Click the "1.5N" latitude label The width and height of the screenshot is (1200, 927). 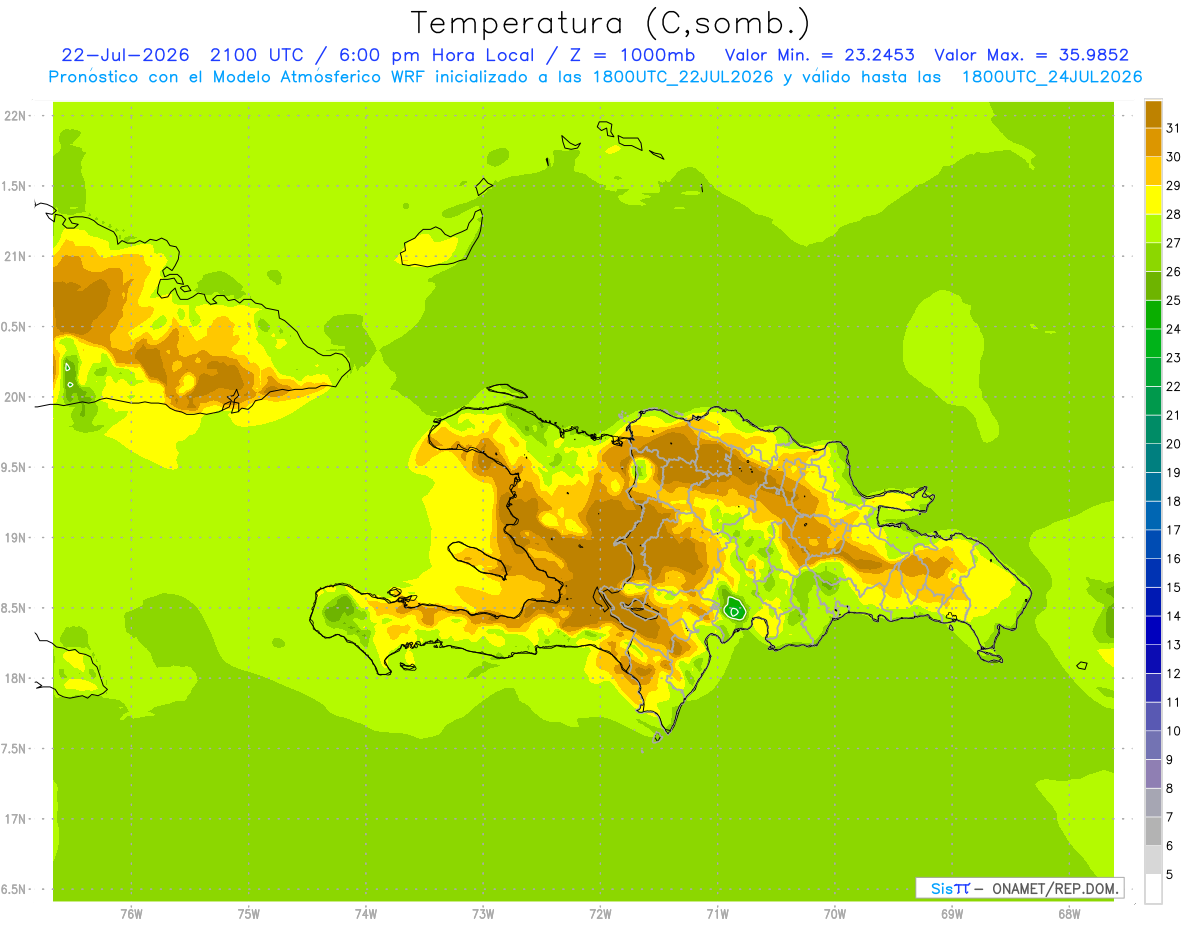15,186
